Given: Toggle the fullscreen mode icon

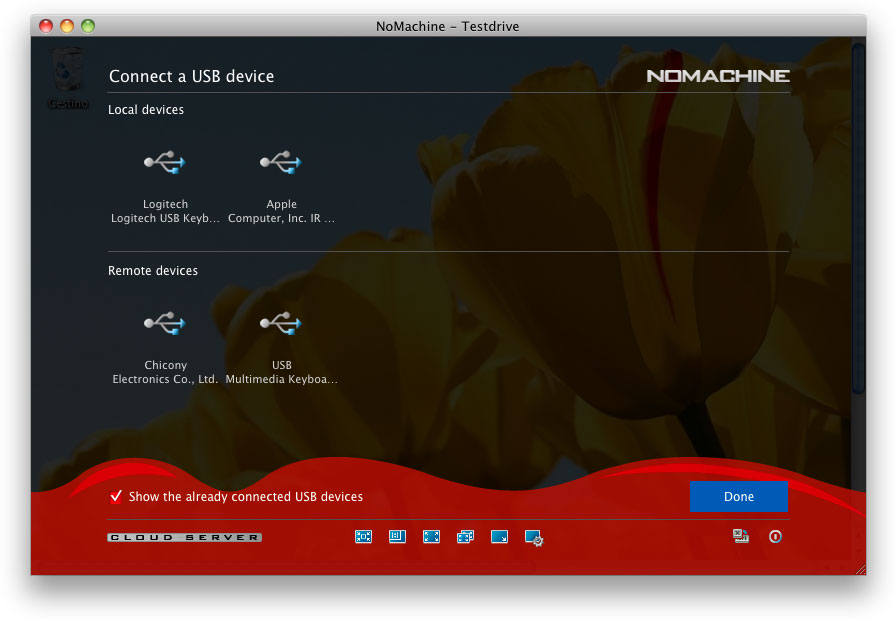Looking at the screenshot, I should 431,537.
